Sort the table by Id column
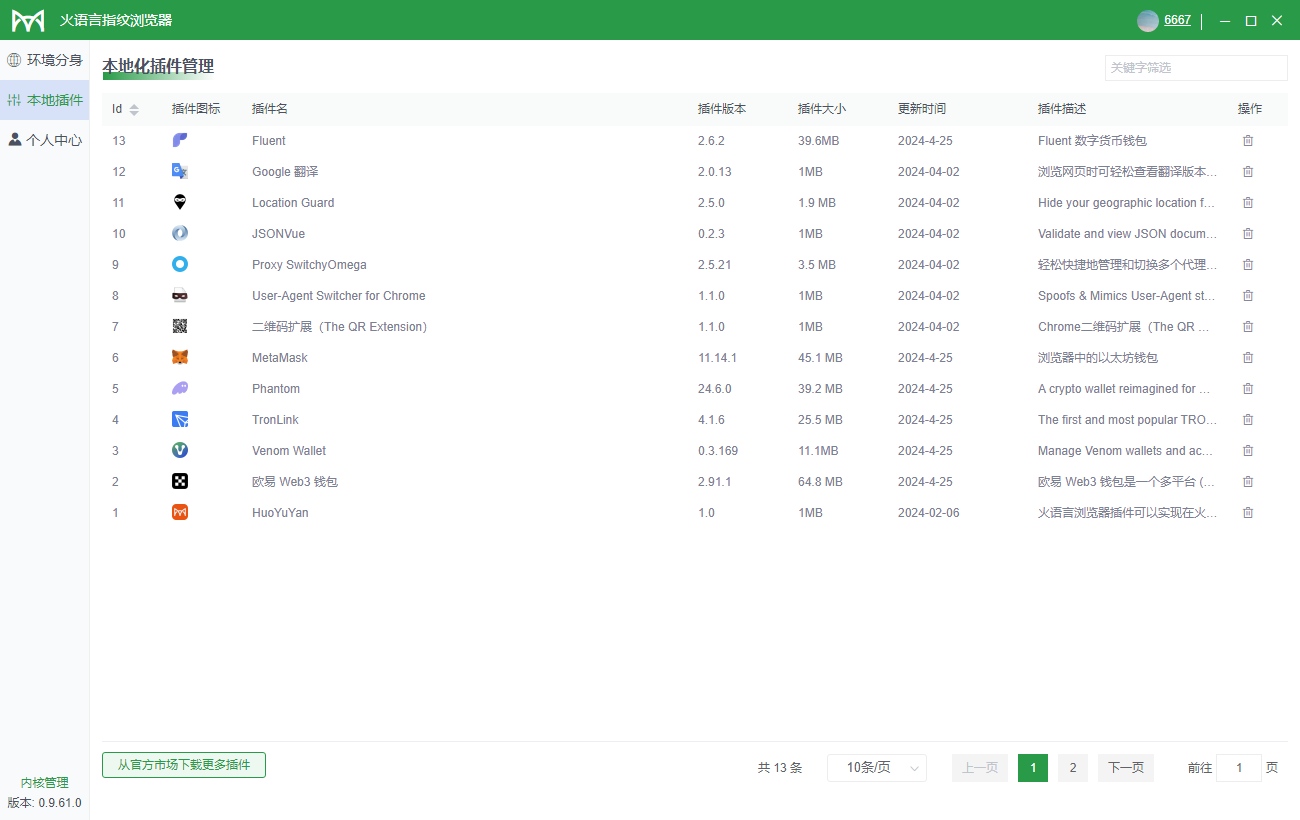The image size is (1300, 820). pyautogui.click(x=134, y=109)
